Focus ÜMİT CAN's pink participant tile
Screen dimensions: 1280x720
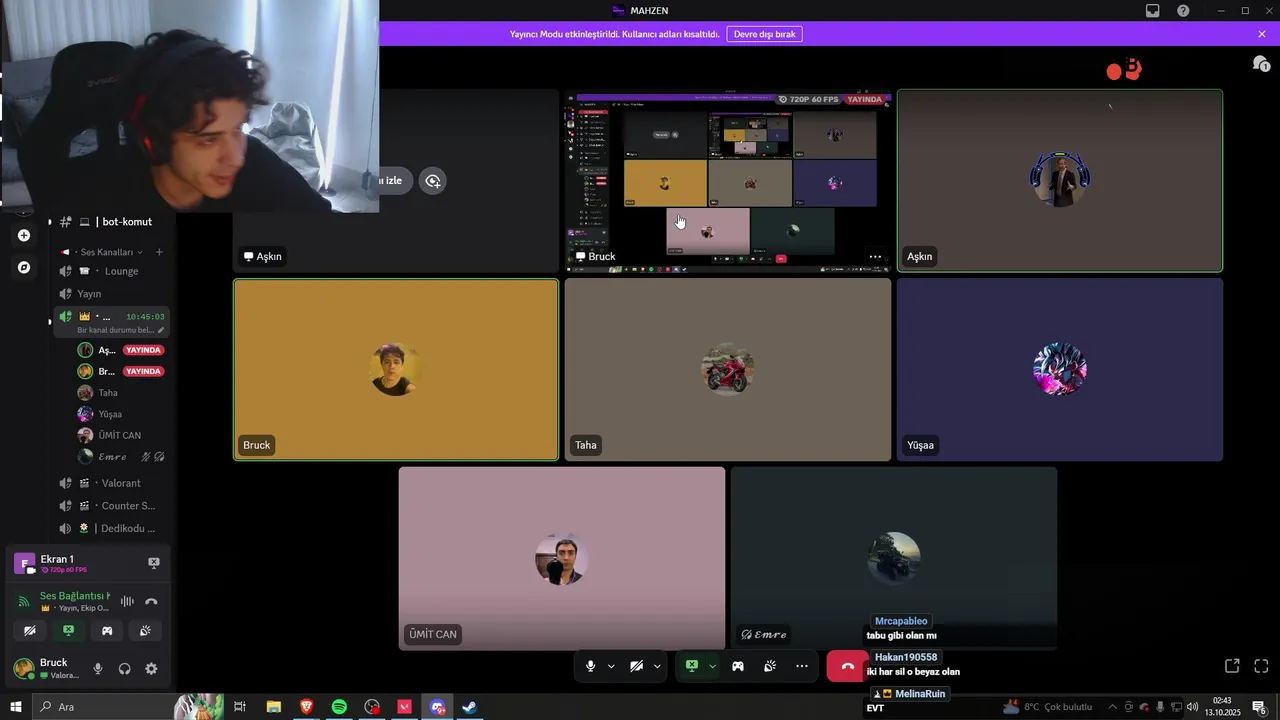coord(562,558)
